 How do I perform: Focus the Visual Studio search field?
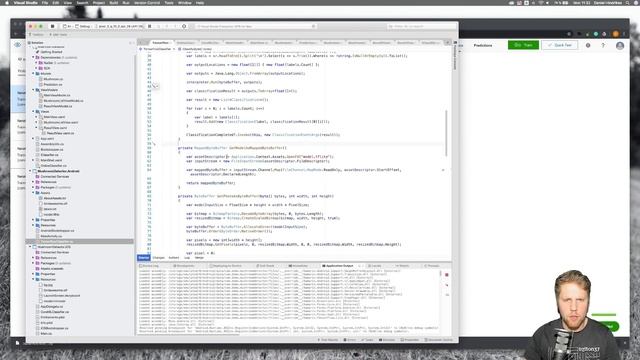[x=421, y=26]
